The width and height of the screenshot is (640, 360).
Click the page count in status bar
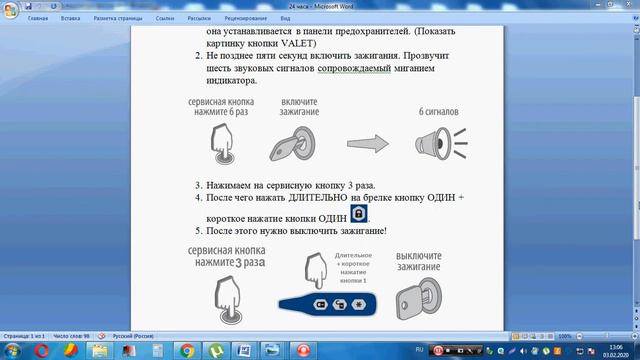click(x=24, y=336)
